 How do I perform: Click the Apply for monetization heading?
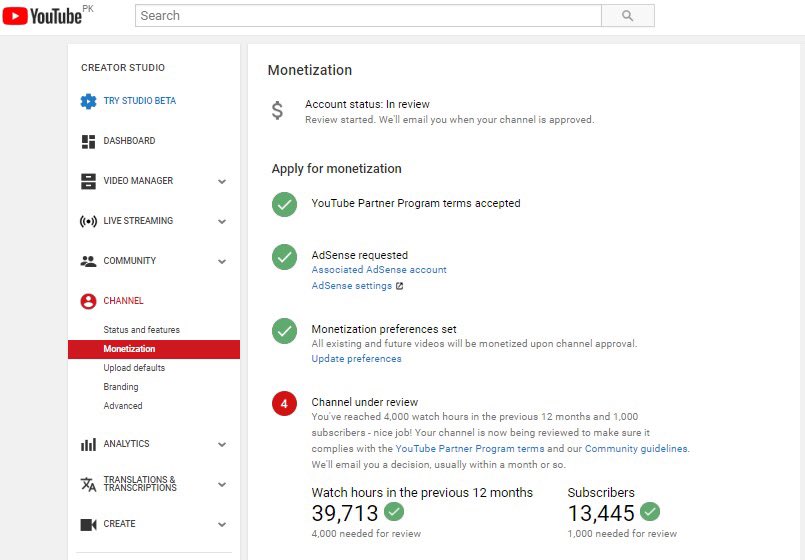tap(336, 169)
